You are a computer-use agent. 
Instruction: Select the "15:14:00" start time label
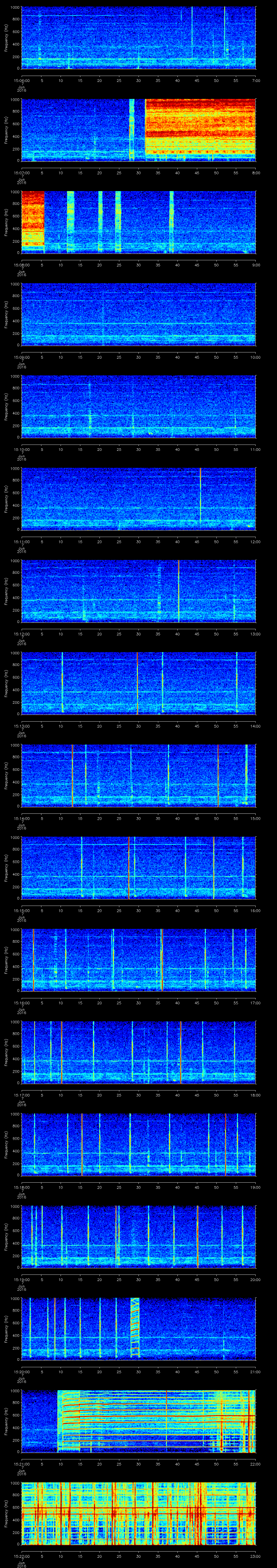coord(22,818)
